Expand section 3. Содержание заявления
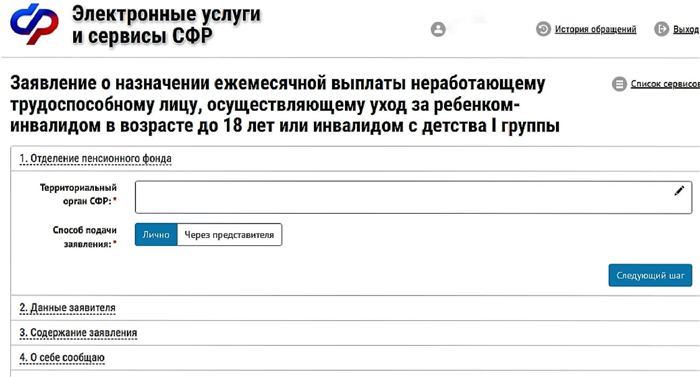 [x=78, y=333]
